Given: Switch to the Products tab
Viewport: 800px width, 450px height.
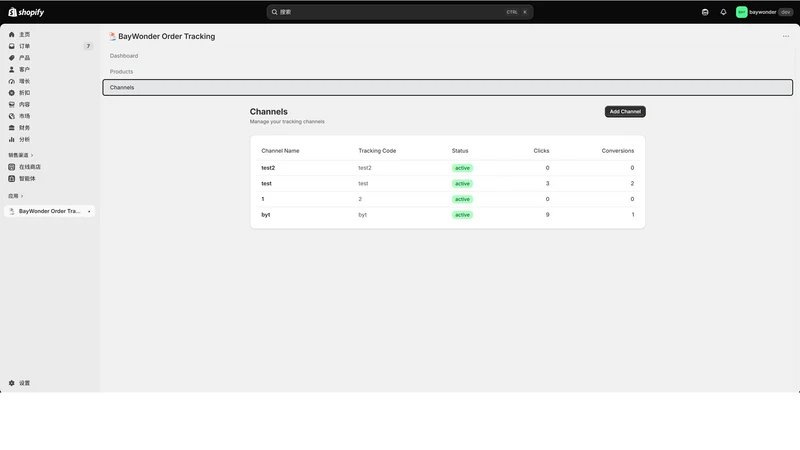Looking at the screenshot, I should (121, 71).
